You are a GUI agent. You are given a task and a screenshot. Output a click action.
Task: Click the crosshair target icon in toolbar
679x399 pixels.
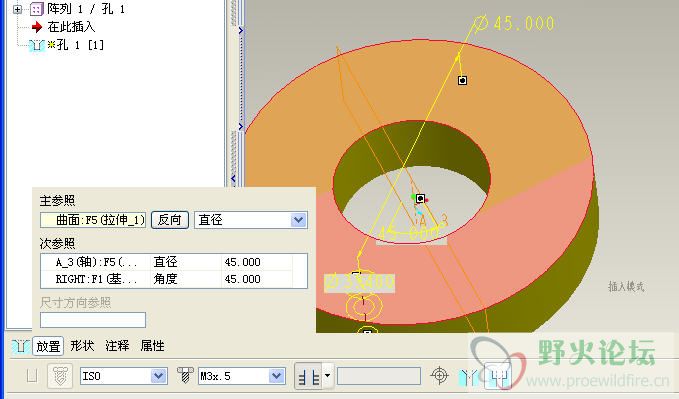coord(439,375)
